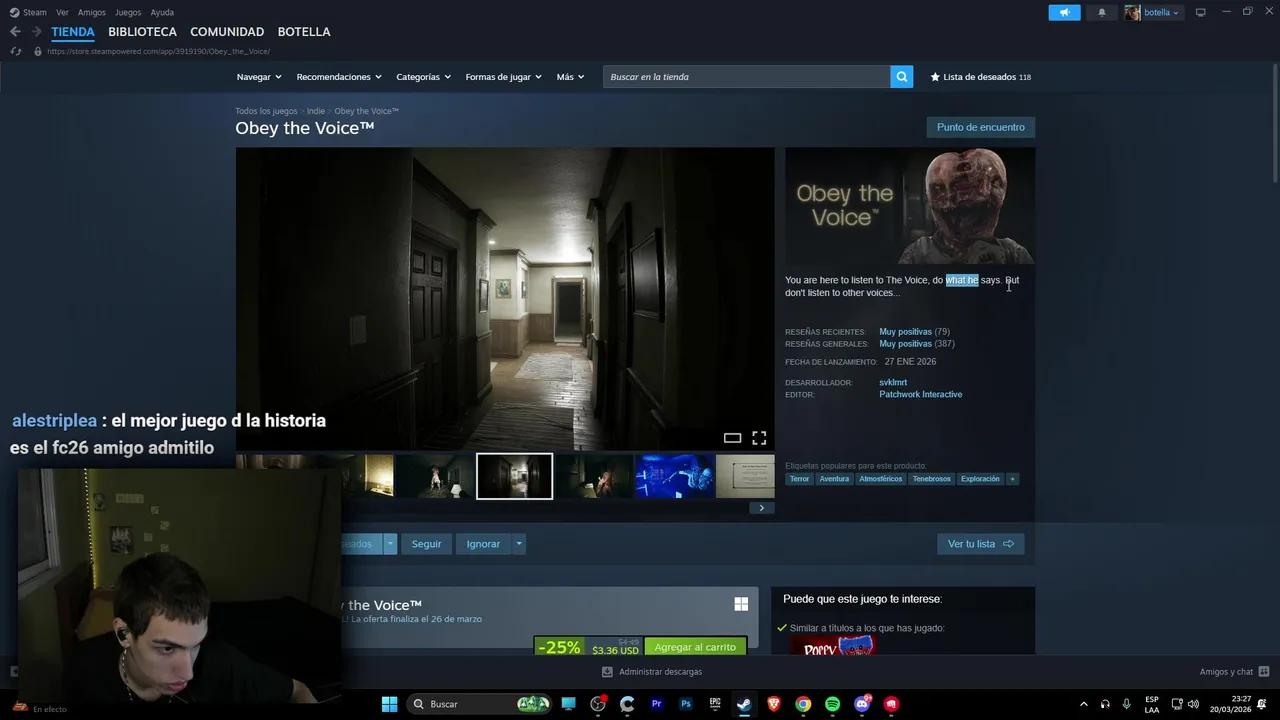
Task: Open the Ver menu
Action: 62,12
